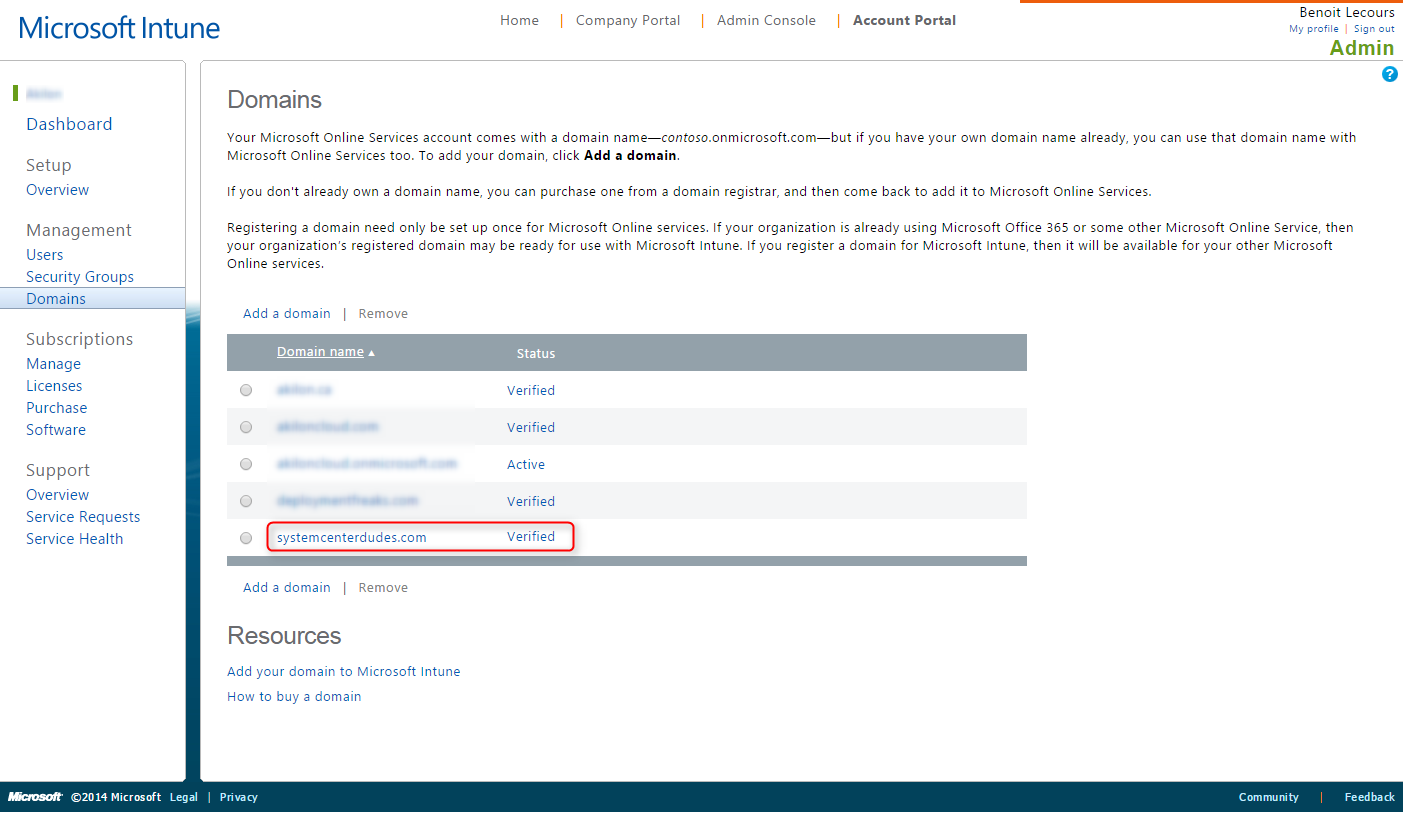Click the Status column header
Screen dimensions: 1403x813
[x=536, y=354]
